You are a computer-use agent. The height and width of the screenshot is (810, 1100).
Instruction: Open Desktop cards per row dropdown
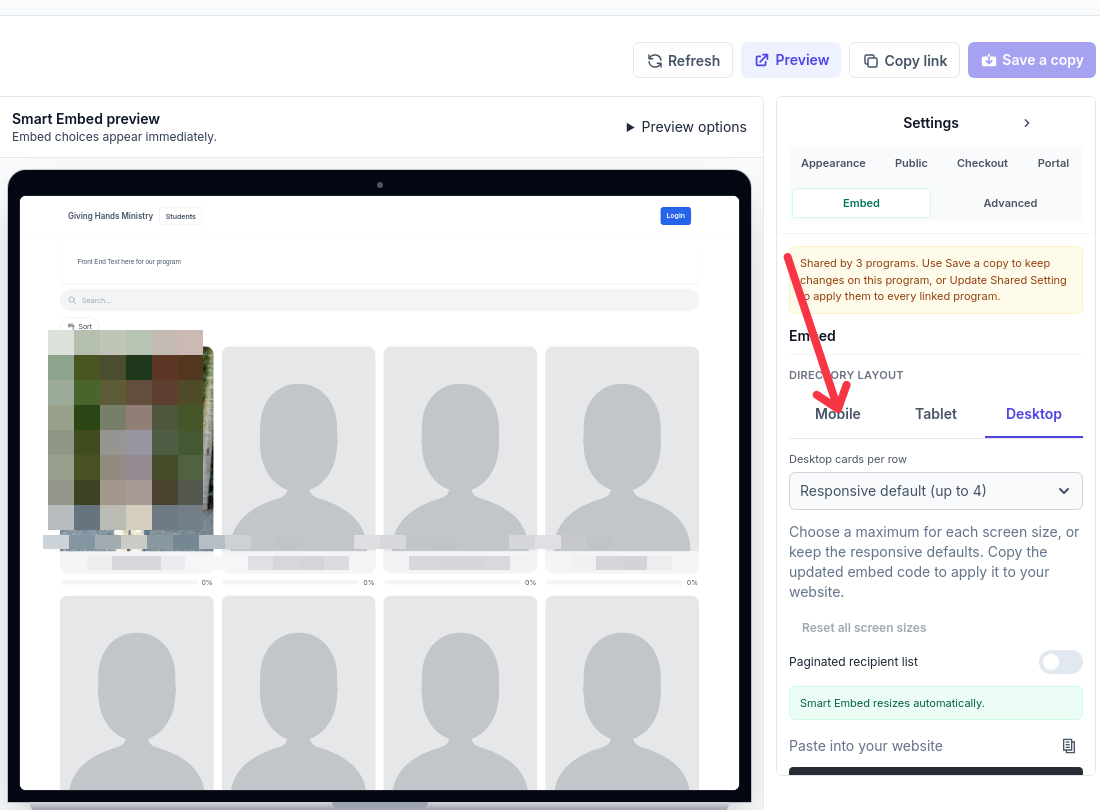(935, 491)
